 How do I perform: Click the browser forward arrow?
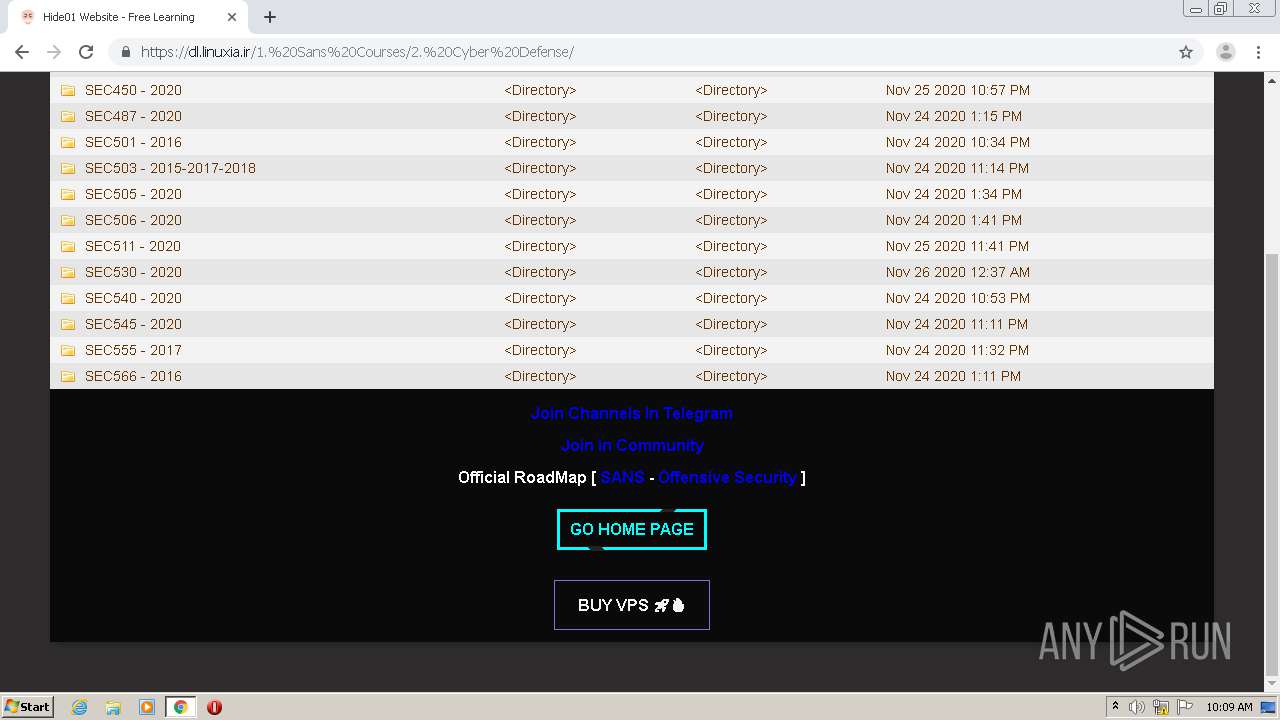pyautogui.click(x=54, y=52)
